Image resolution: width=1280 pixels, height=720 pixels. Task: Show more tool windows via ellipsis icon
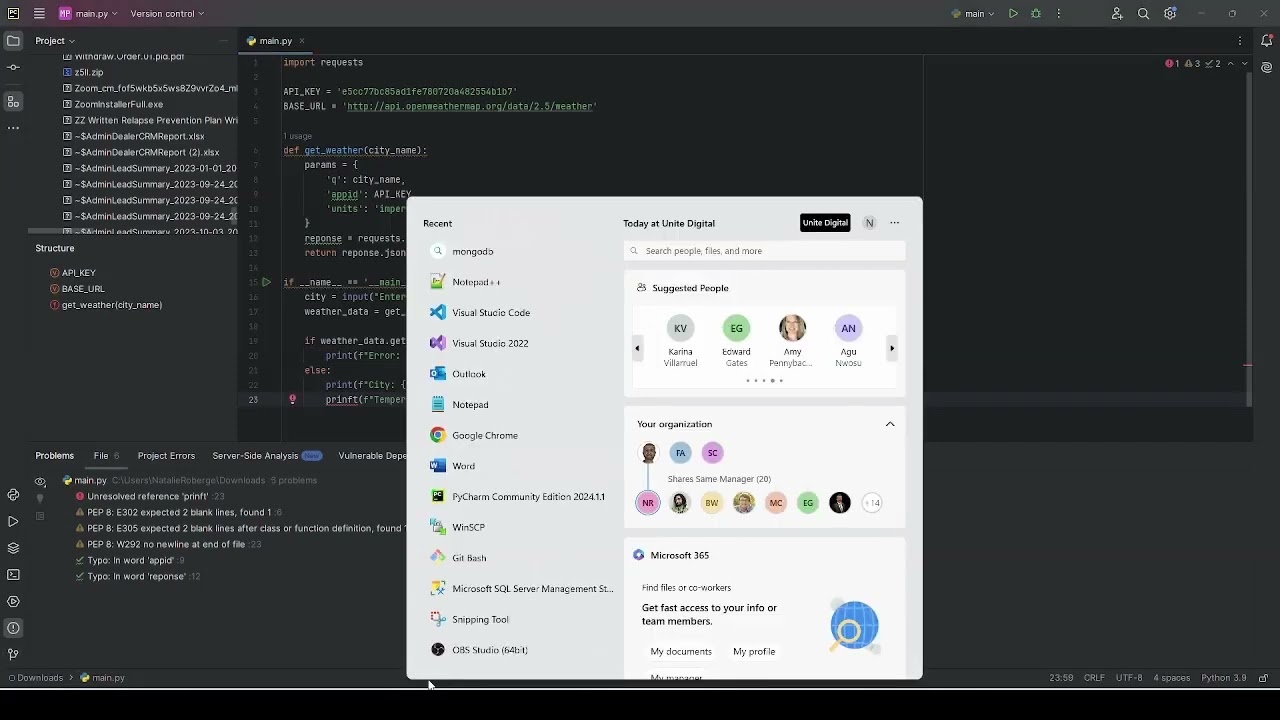pyautogui.click(x=13, y=128)
